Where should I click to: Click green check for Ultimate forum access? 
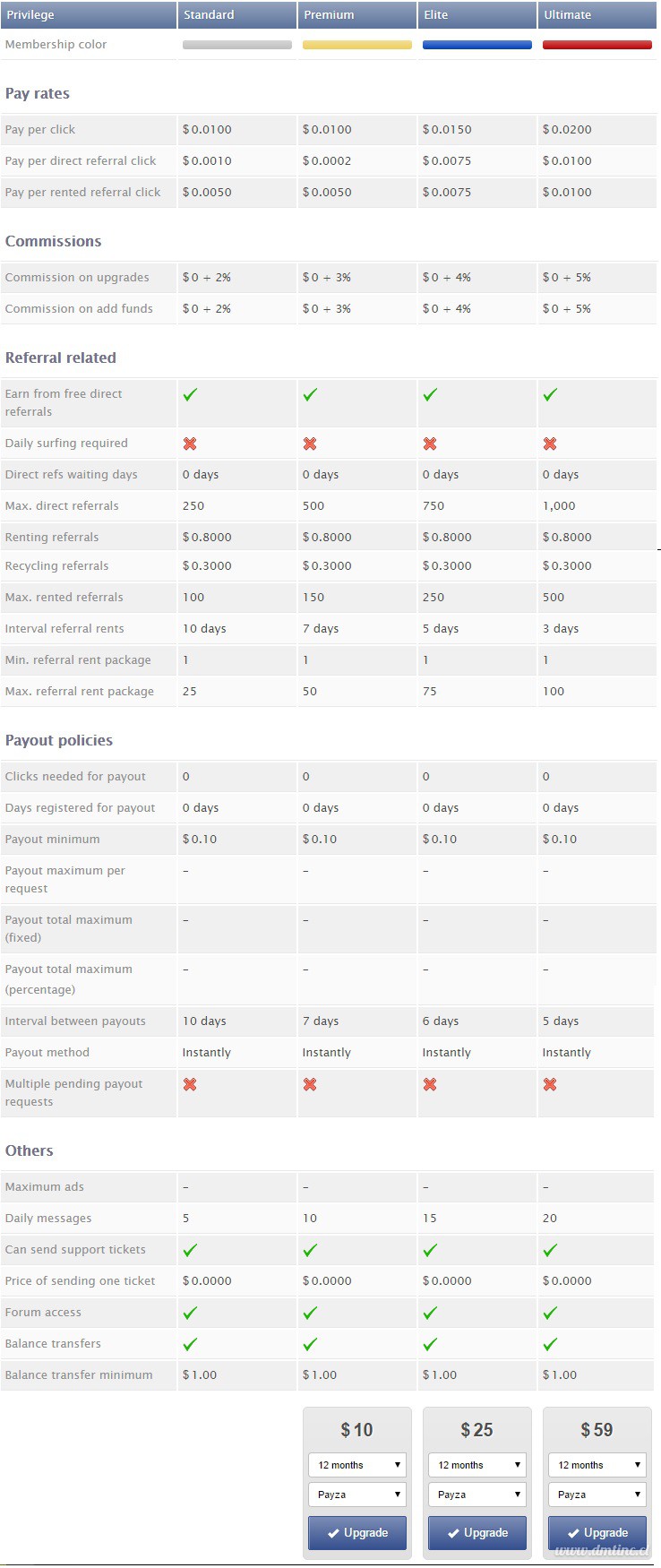click(550, 1313)
